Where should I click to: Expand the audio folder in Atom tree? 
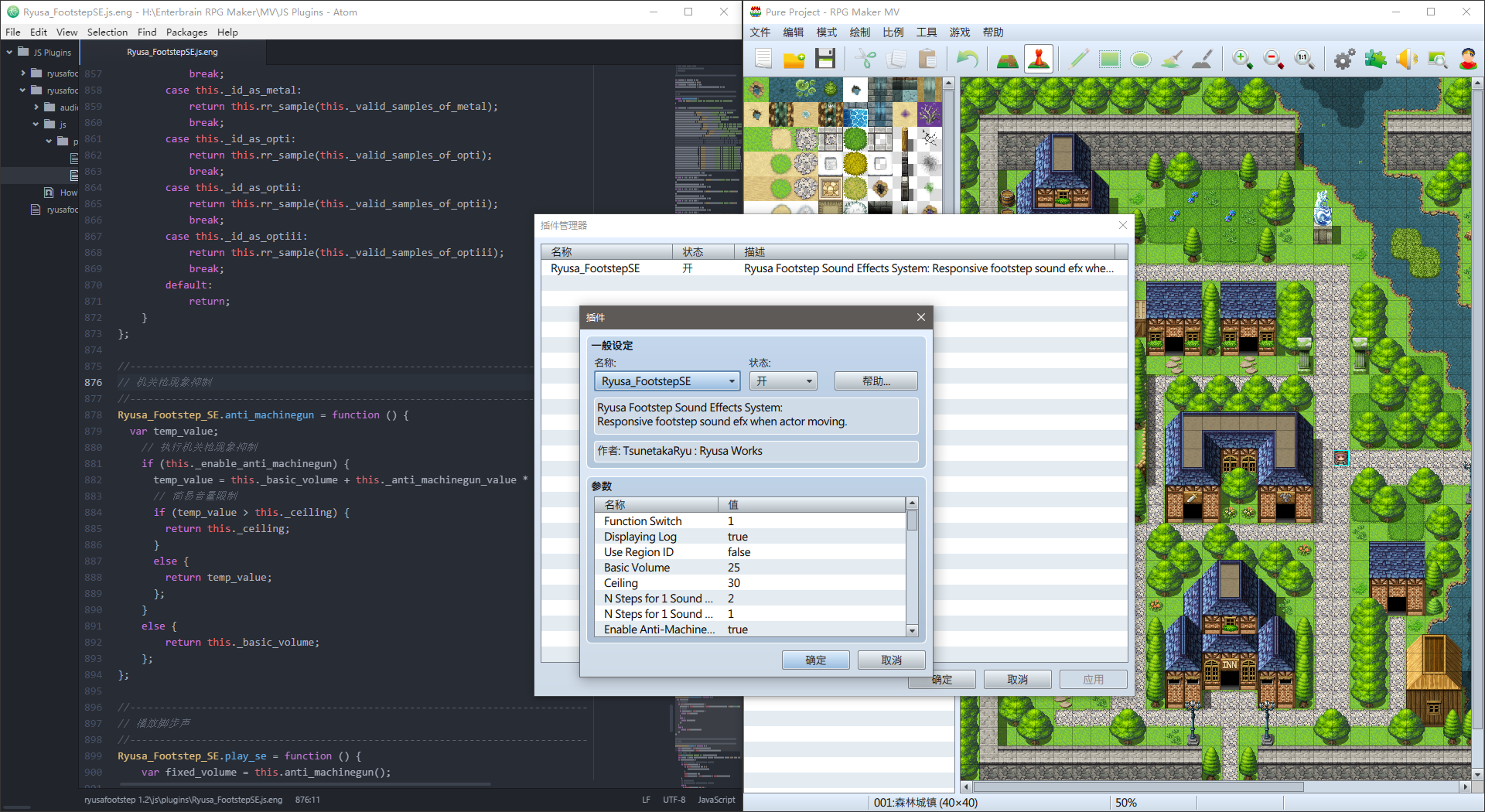(36, 107)
